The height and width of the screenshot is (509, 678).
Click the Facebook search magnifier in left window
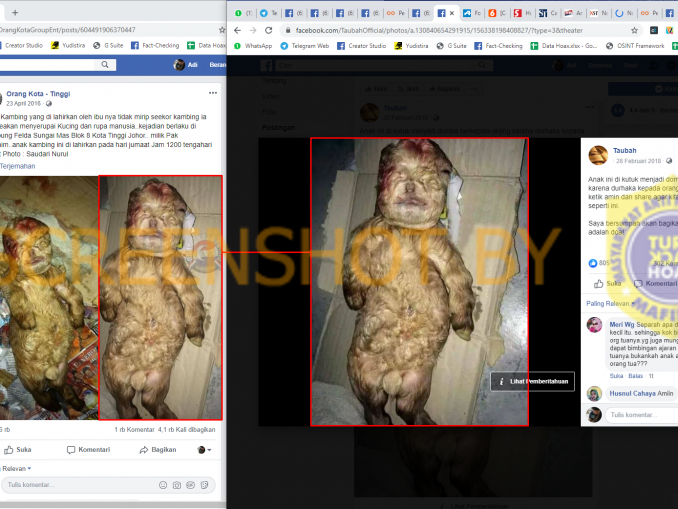pos(105,64)
